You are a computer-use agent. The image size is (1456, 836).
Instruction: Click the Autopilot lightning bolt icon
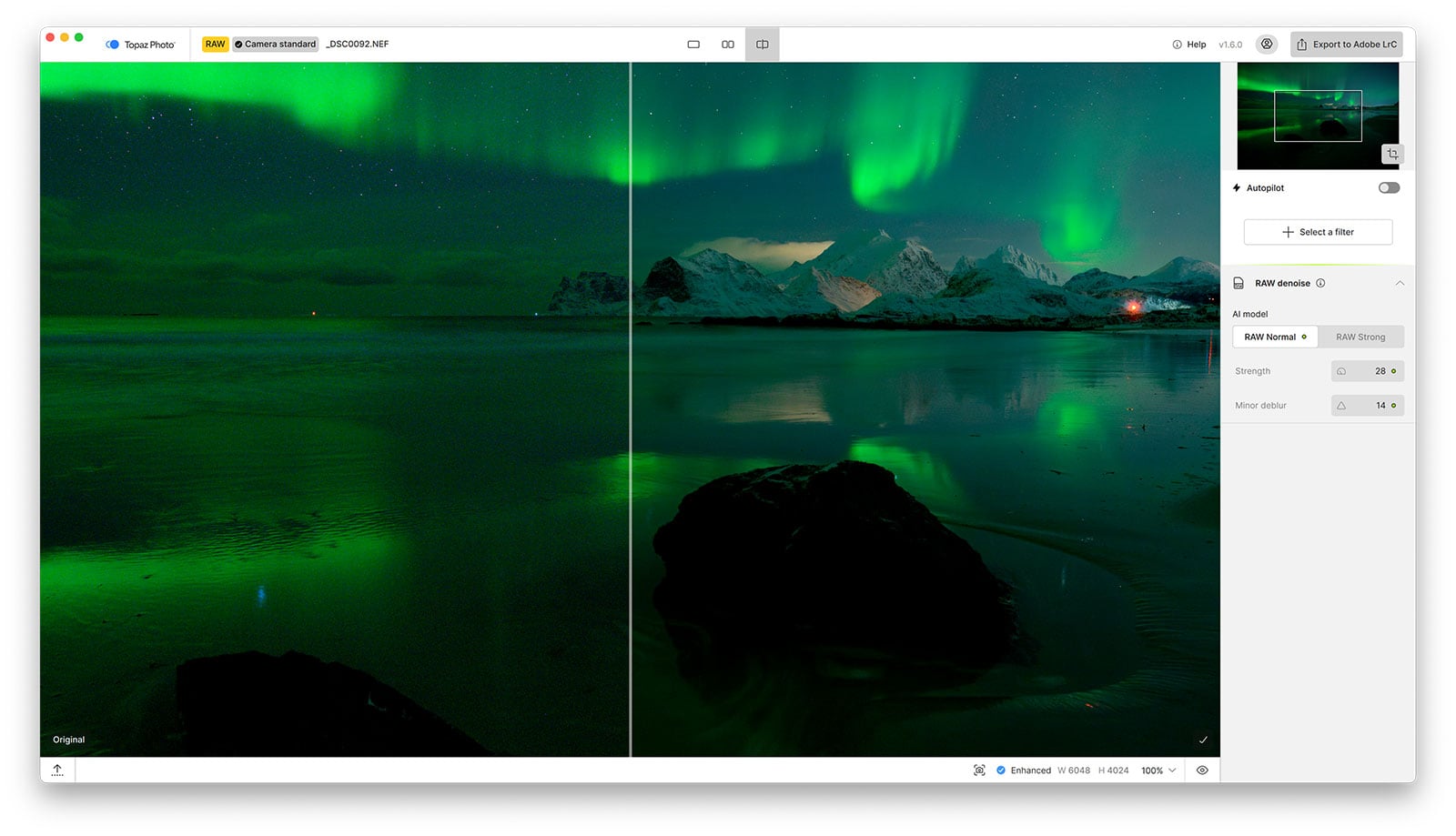click(1237, 188)
